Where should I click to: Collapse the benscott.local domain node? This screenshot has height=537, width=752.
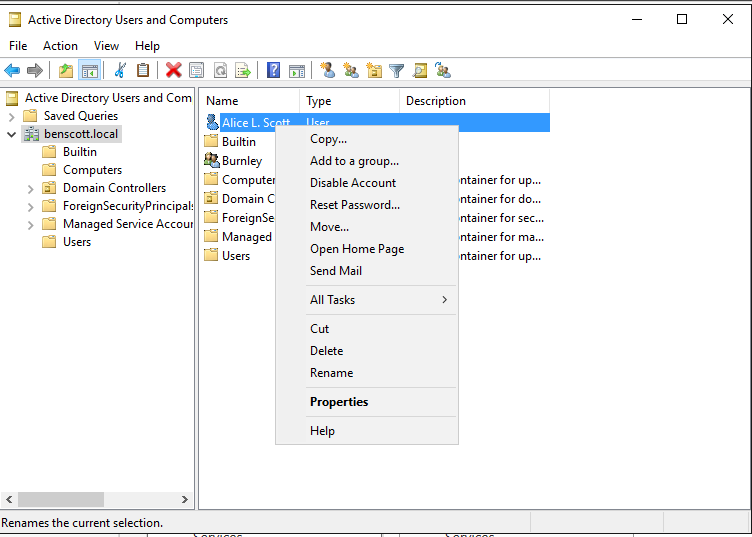point(12,134)
